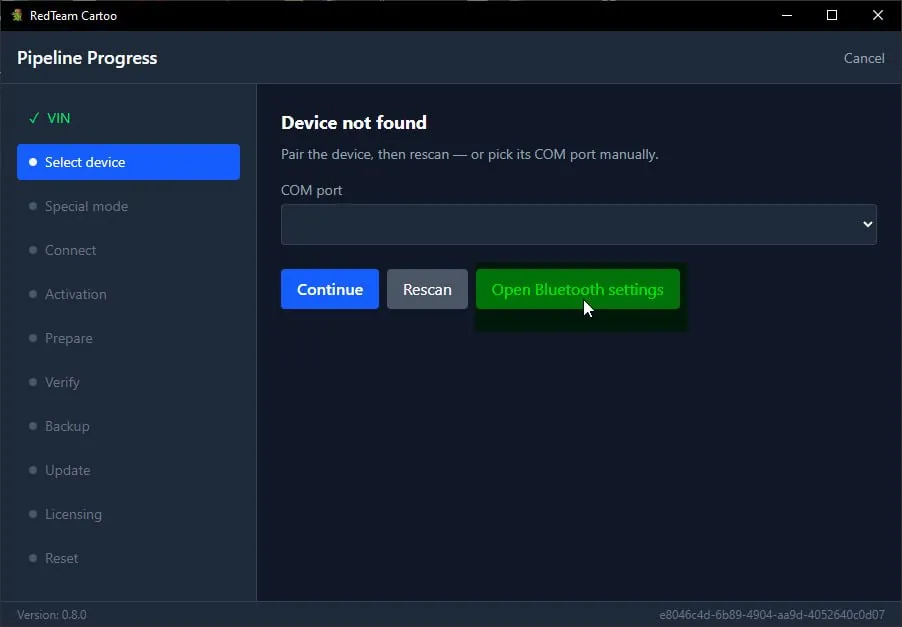The height and width of the screenshot is (627, 902).
Task: Maximize the RedTeam Cartoo window
Action: (832, 16)
